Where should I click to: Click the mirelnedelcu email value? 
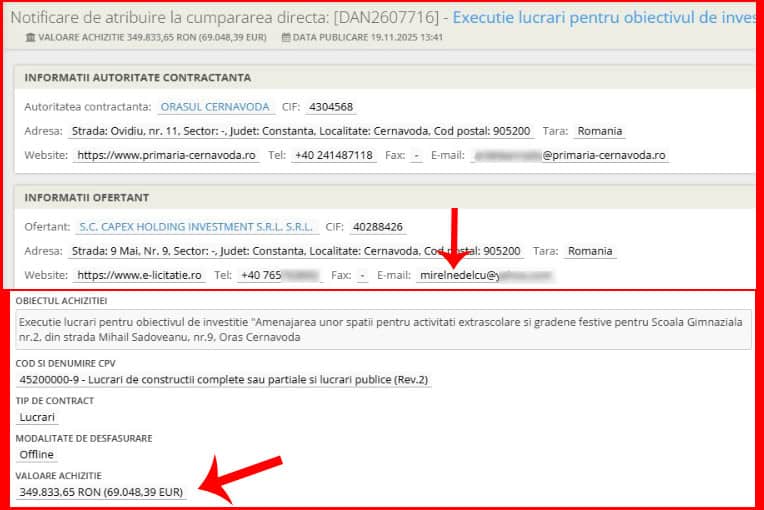click(x=485, y=275)
